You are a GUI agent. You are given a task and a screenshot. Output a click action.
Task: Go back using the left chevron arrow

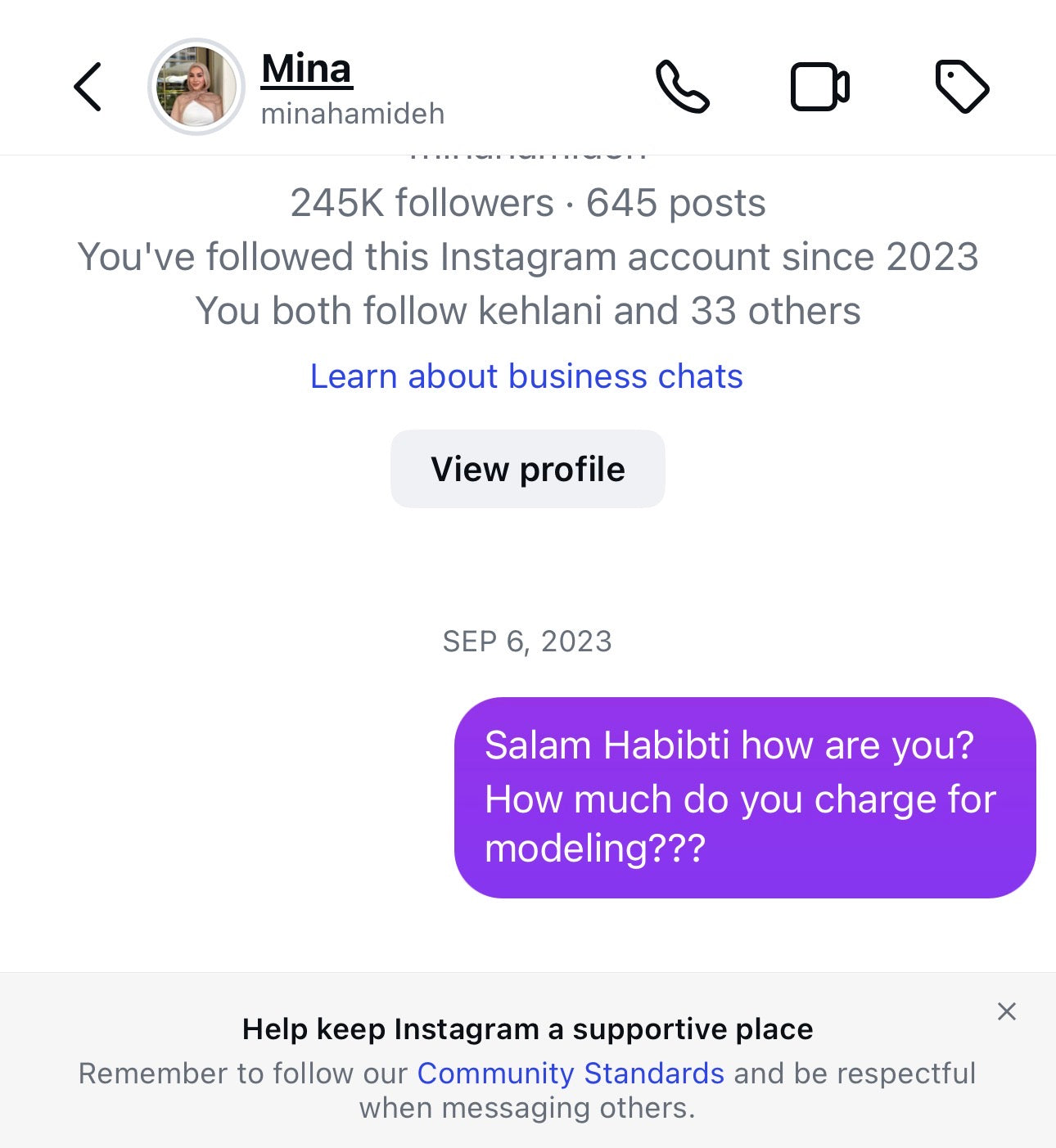click(88, 87)
